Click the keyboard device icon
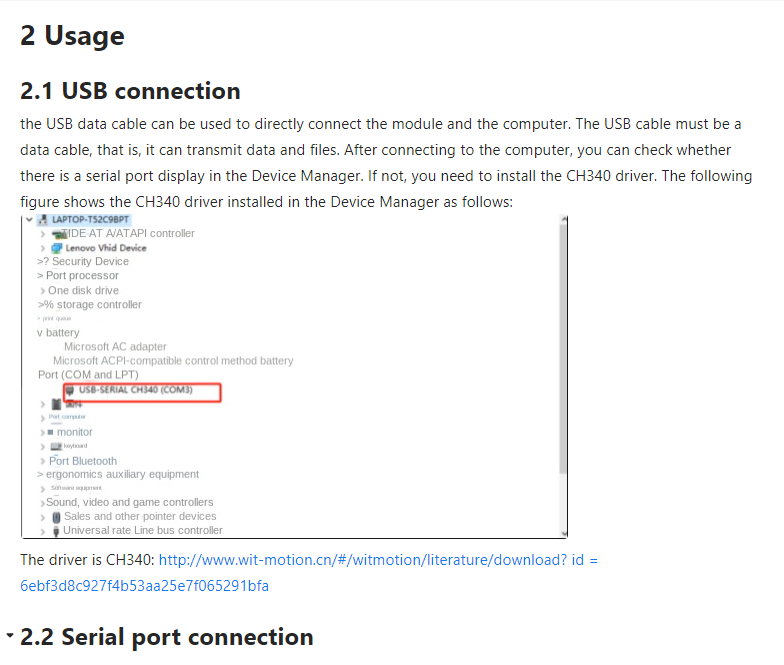784x665 pixels. 56,446
